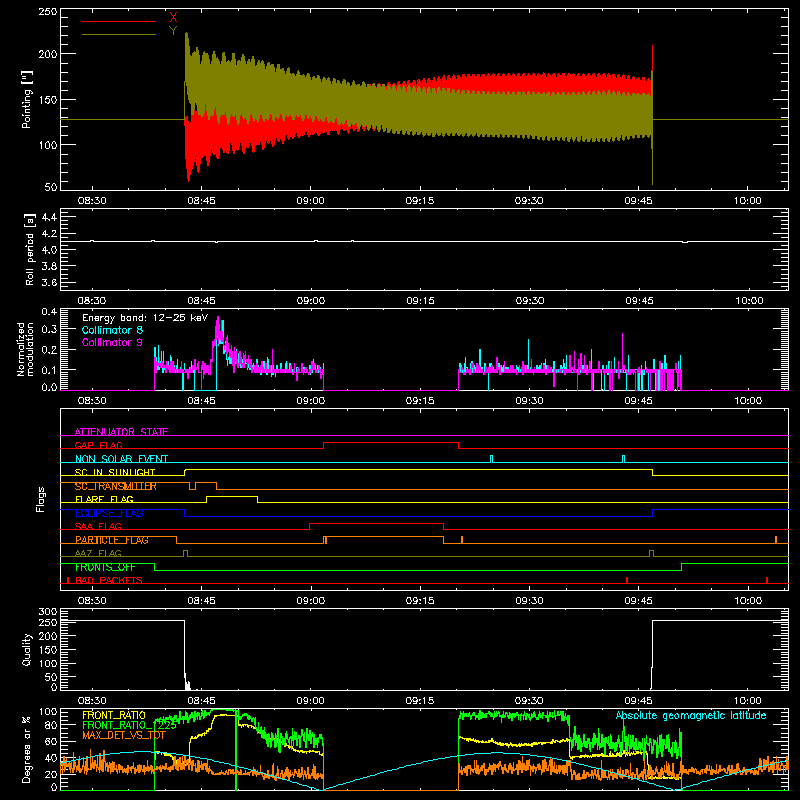Select the orange MAX_DET_VS_TOT legend entry

coord(123,735)
